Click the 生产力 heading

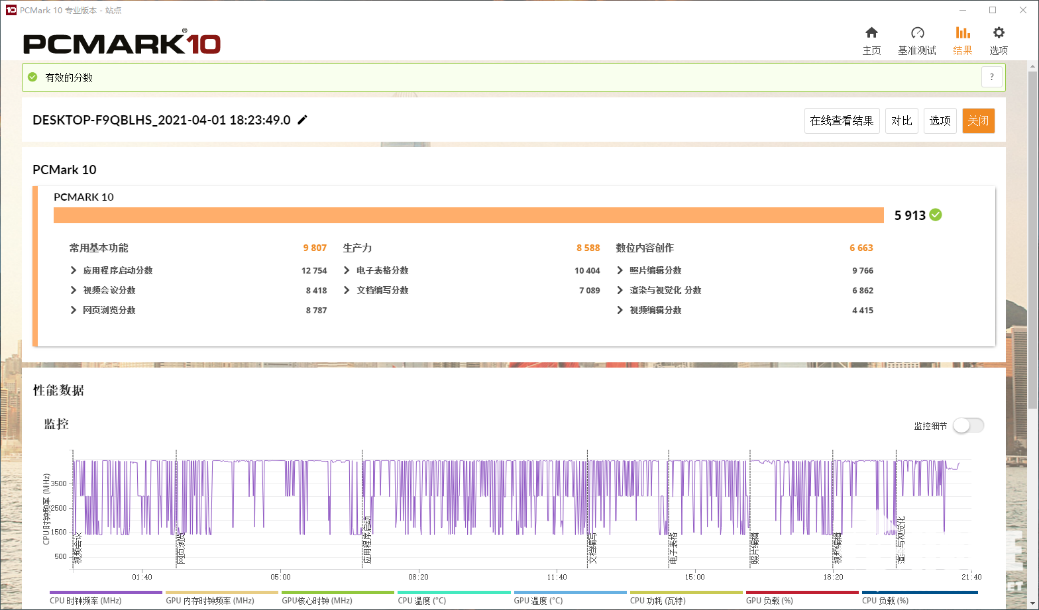coord(357,248)
